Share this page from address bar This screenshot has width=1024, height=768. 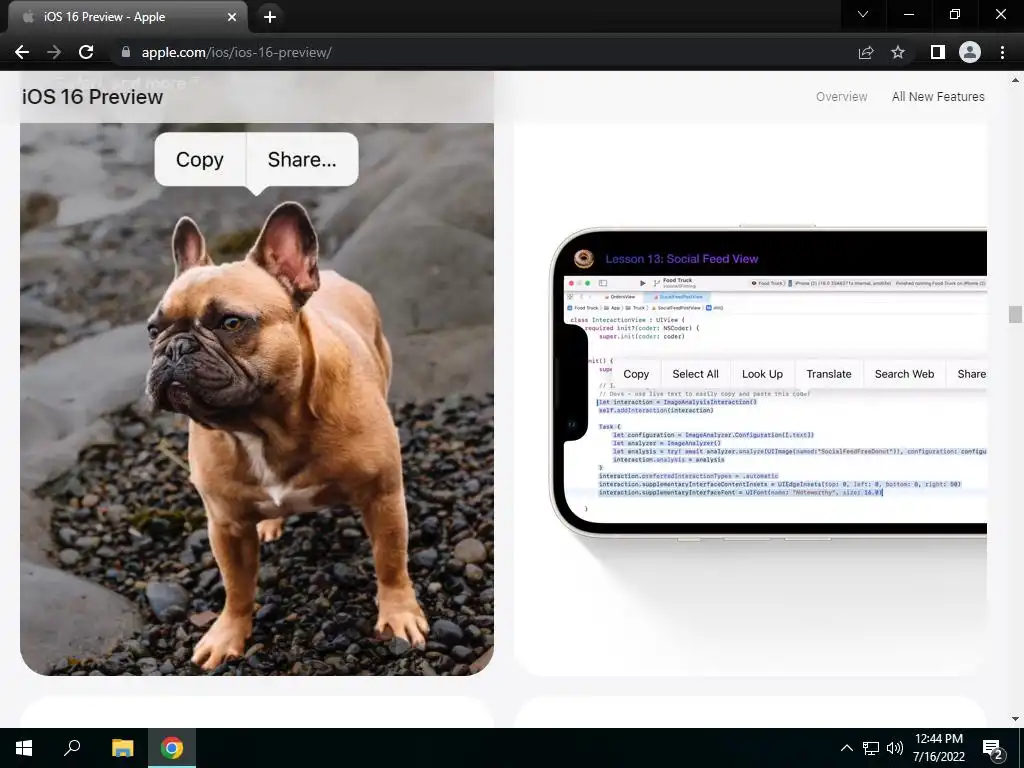866,52
